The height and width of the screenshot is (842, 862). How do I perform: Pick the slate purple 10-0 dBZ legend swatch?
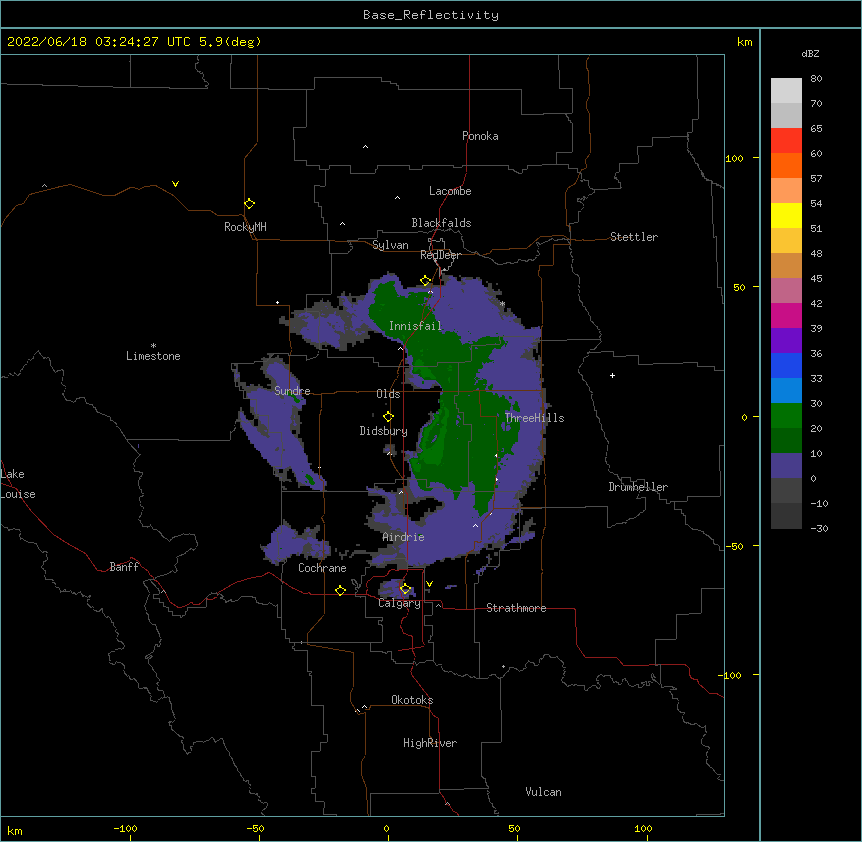[786, 466]
